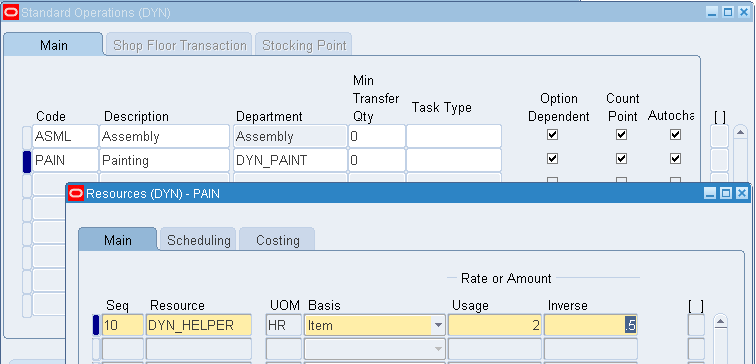The height and width of the screenshot is (364, 756).
Task: Click the Oracle icon in Standard Operations title bar
Action: pyautogui.click(x=11, y=13)
